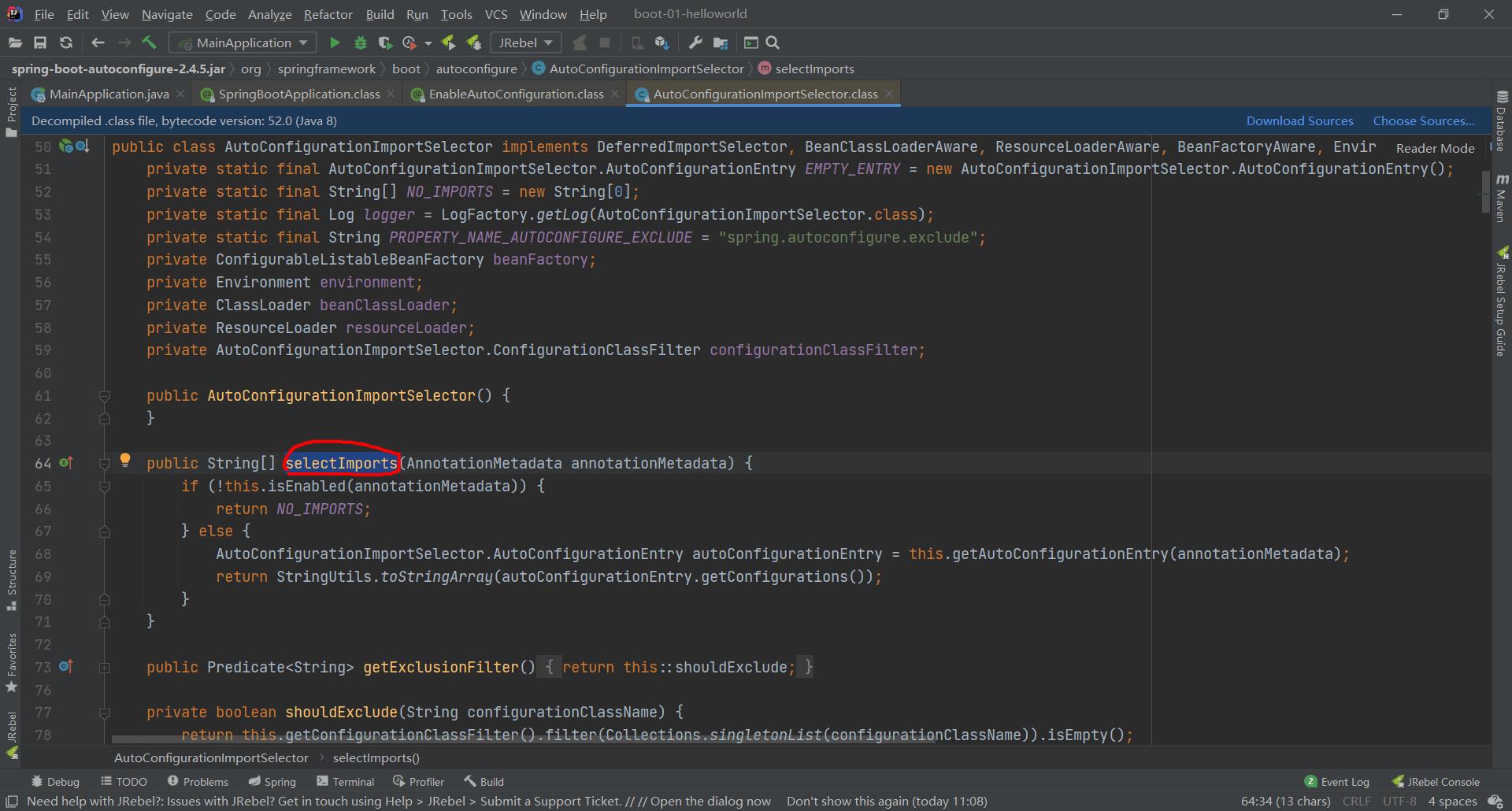Collapse the if block fold on line 65
Image resolution: width=1512 pixels, height=811 pixels.
(x=104, y=487)
